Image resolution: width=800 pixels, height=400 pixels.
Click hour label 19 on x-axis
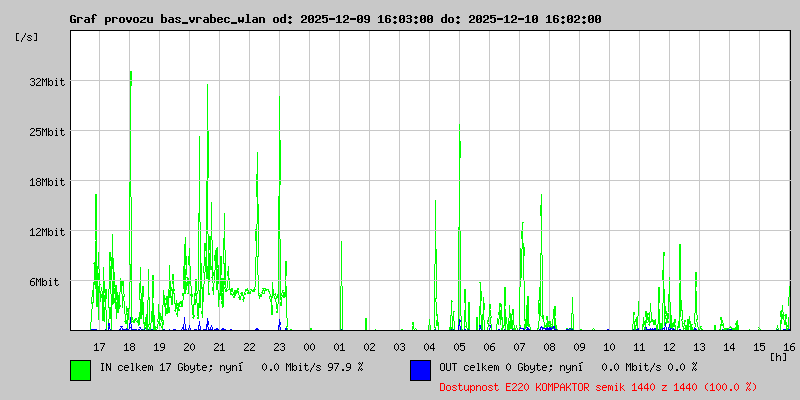tap(159, 347)
